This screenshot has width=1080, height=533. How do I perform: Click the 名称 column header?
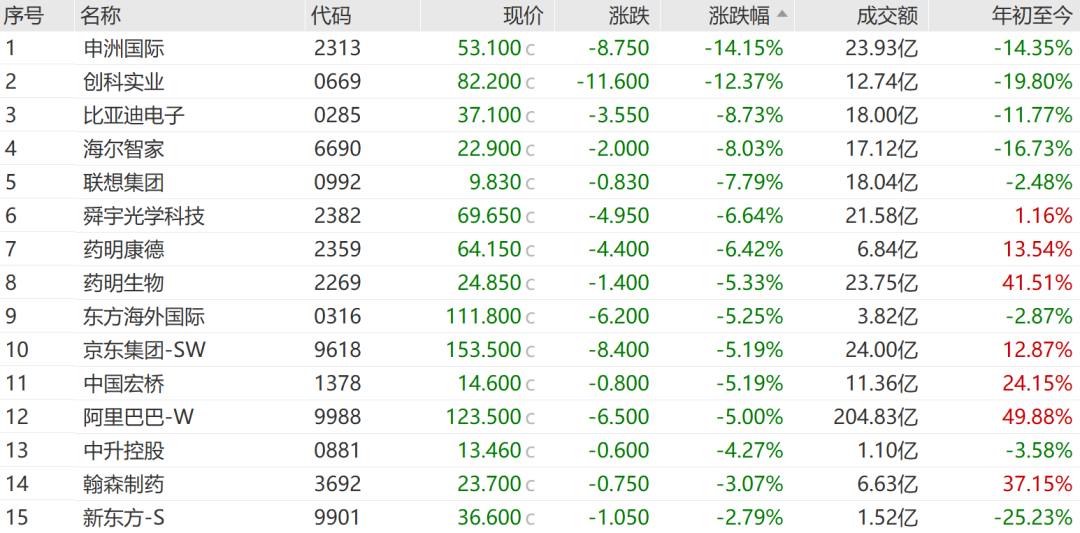104,15
